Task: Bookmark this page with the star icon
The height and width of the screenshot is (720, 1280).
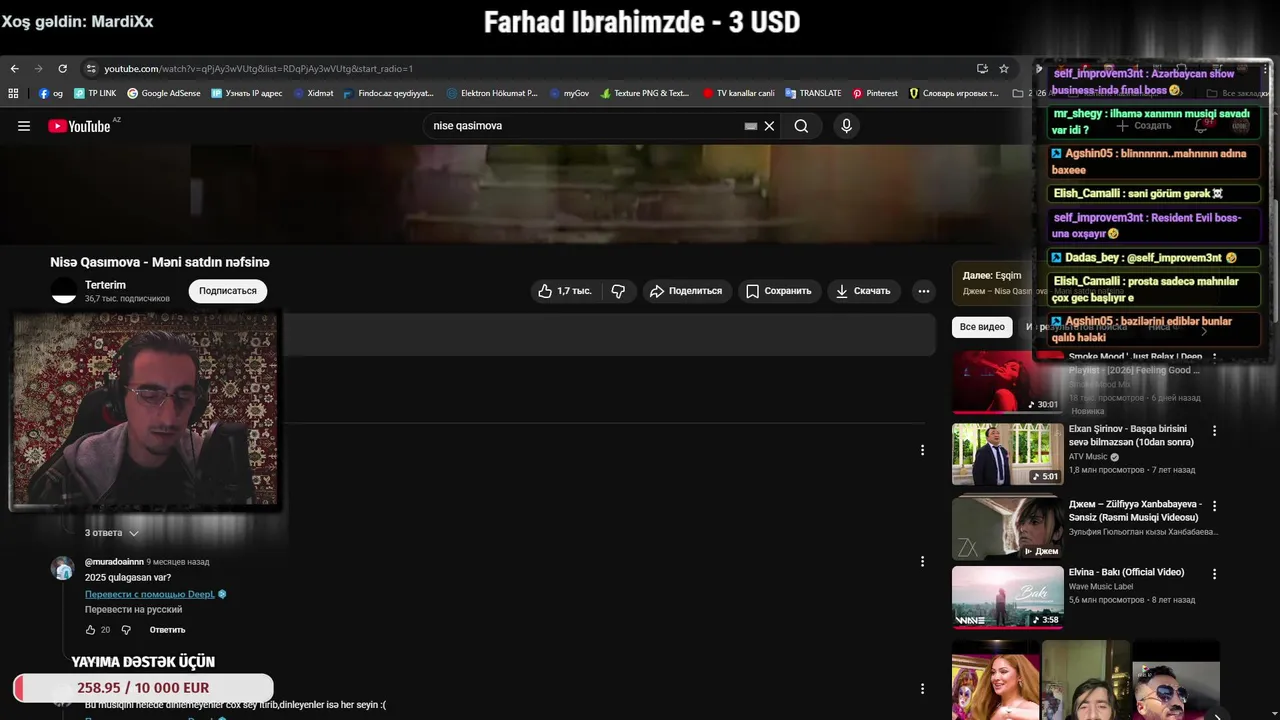Action: click(x=1004, y=69)
